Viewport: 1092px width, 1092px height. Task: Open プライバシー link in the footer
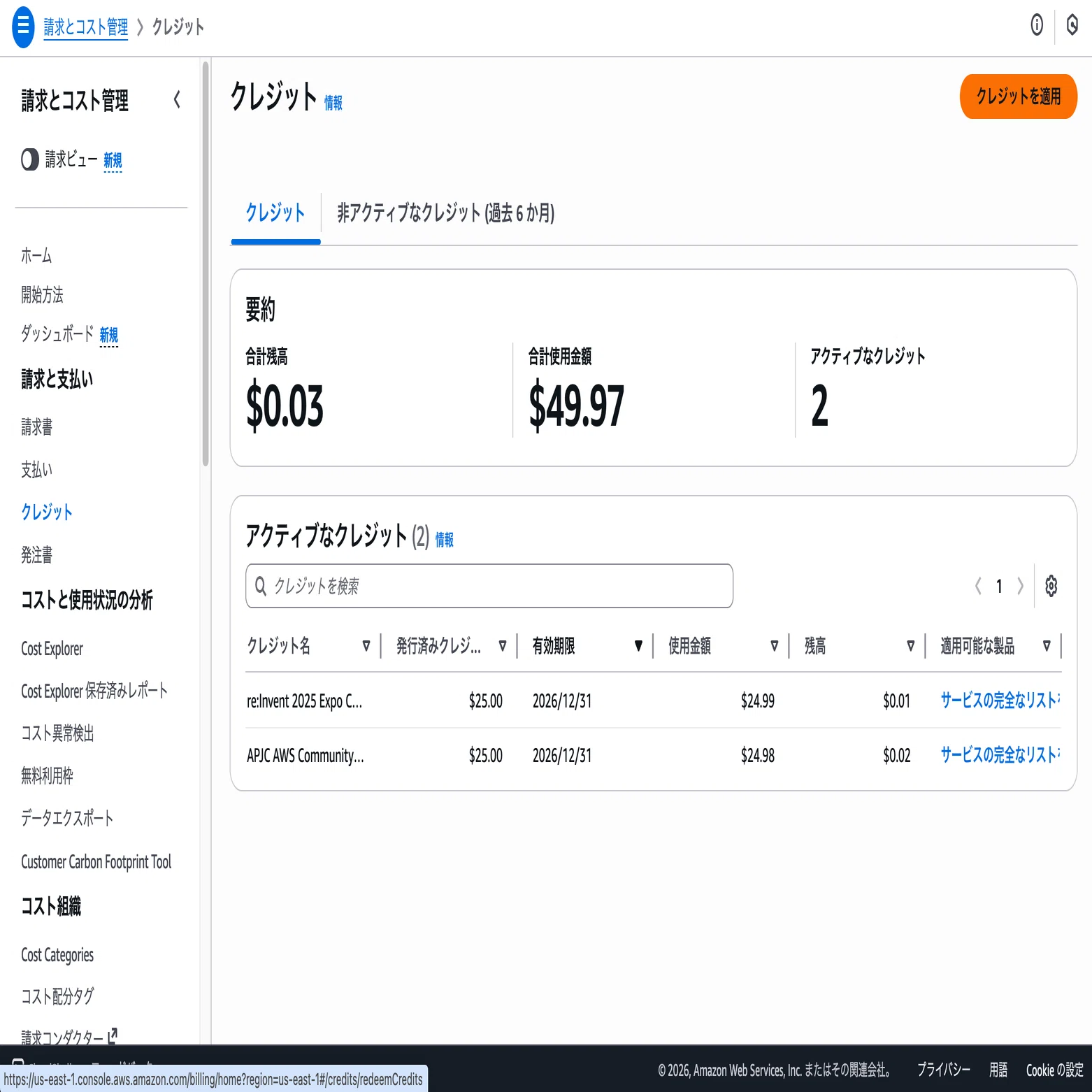coord(944,1070)
